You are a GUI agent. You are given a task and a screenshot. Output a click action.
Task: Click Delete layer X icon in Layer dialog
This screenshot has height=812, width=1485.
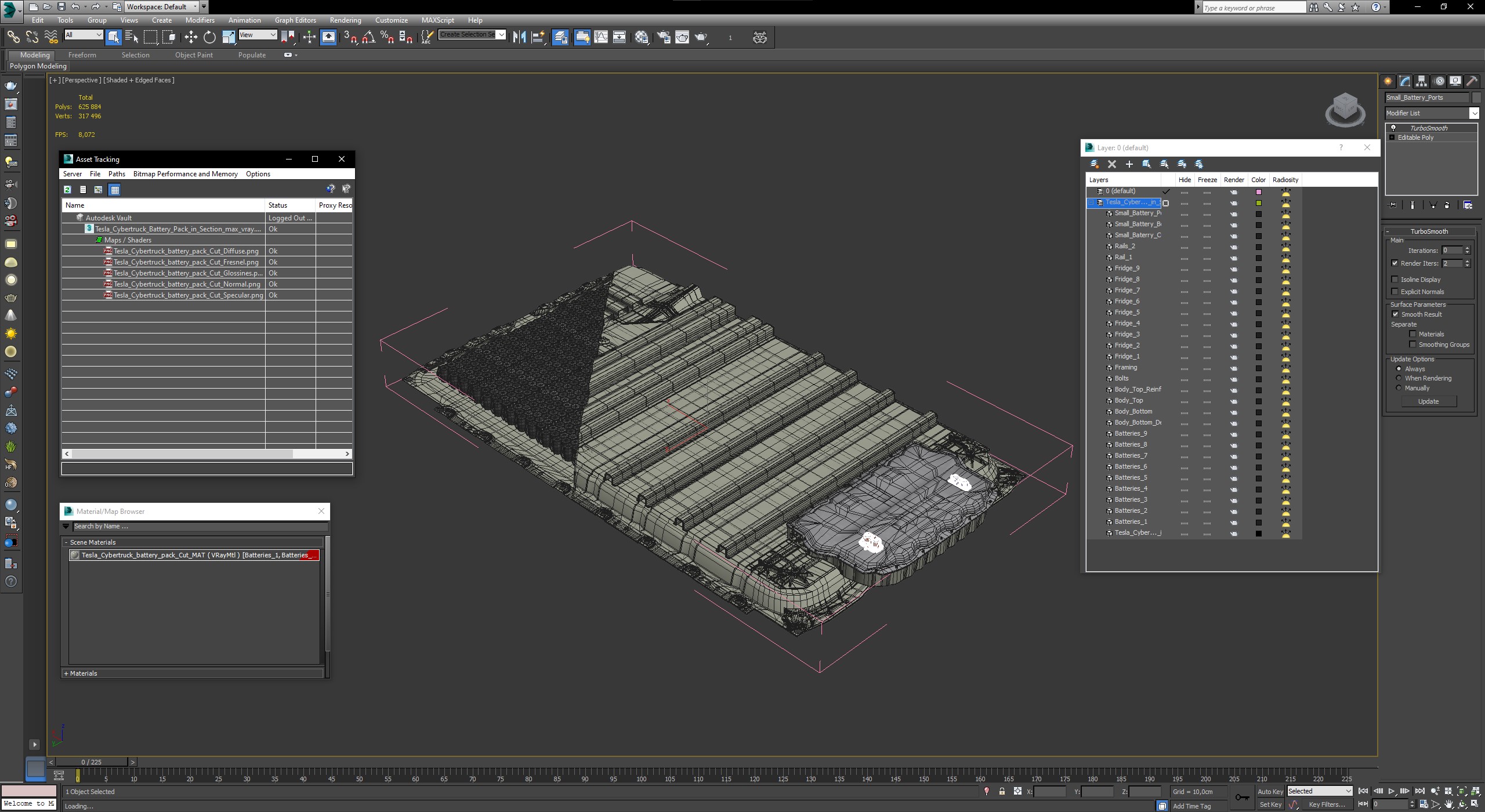[1112, 164]
